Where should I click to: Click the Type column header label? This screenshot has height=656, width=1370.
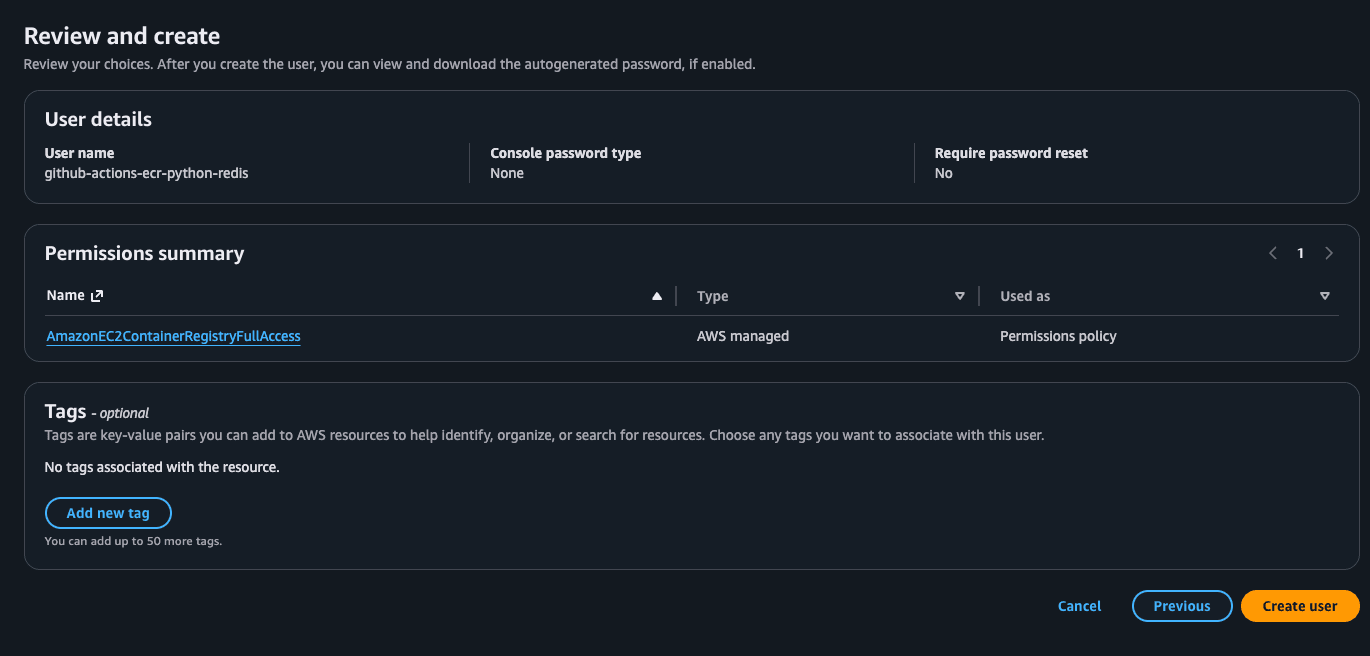[x=712, y=296]
